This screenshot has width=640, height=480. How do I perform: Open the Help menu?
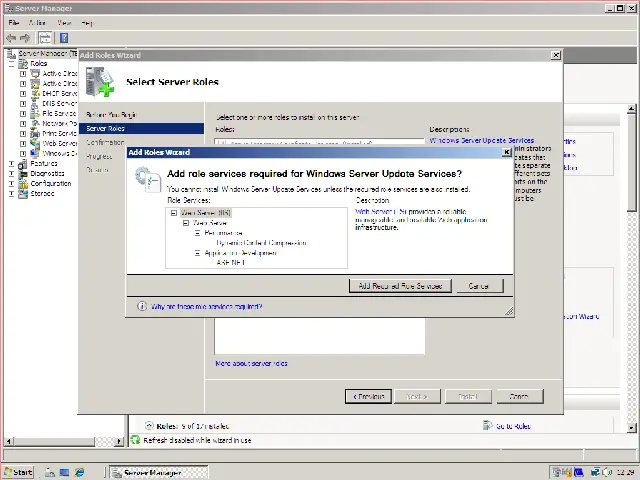click(87, 23)
